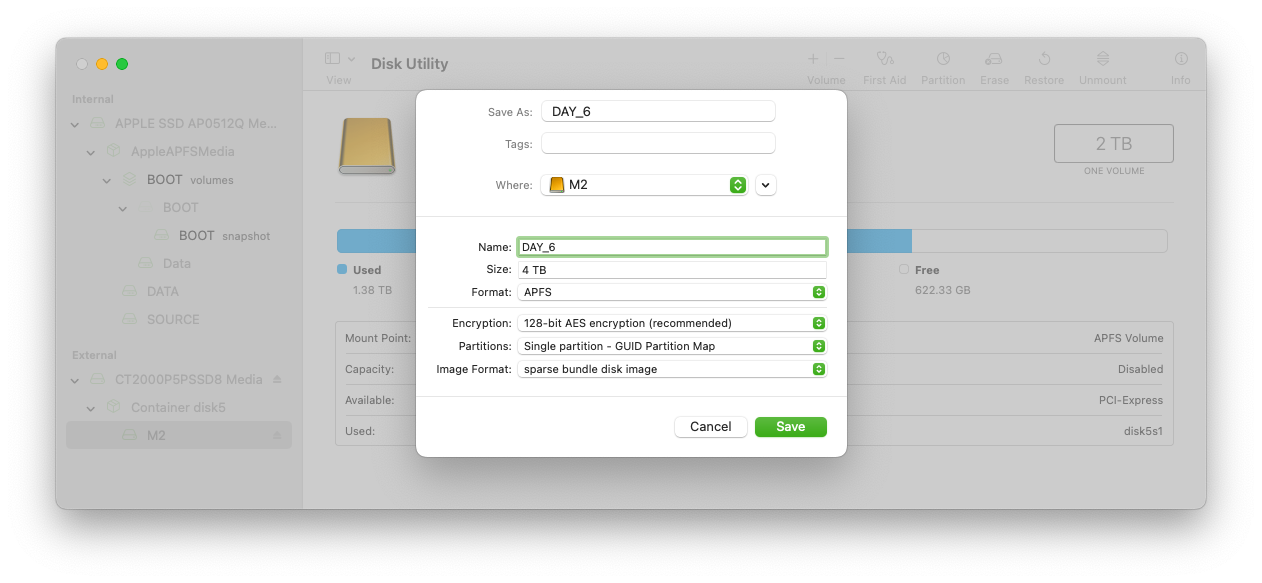
Task: Collapse the AppleAPFSMedia container
Action: pyautogui.click(x=91, y=152)
